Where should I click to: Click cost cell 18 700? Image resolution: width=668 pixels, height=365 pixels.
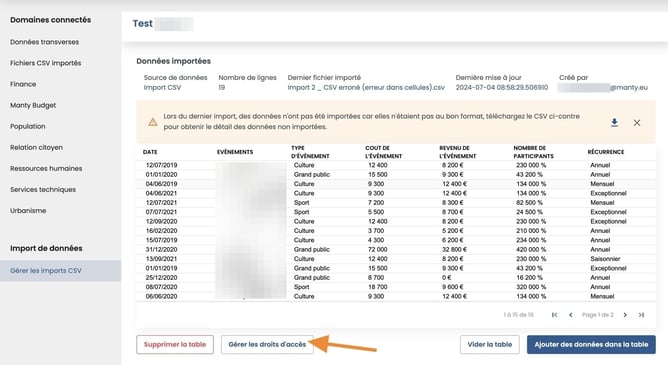click(x=377, y=287)
